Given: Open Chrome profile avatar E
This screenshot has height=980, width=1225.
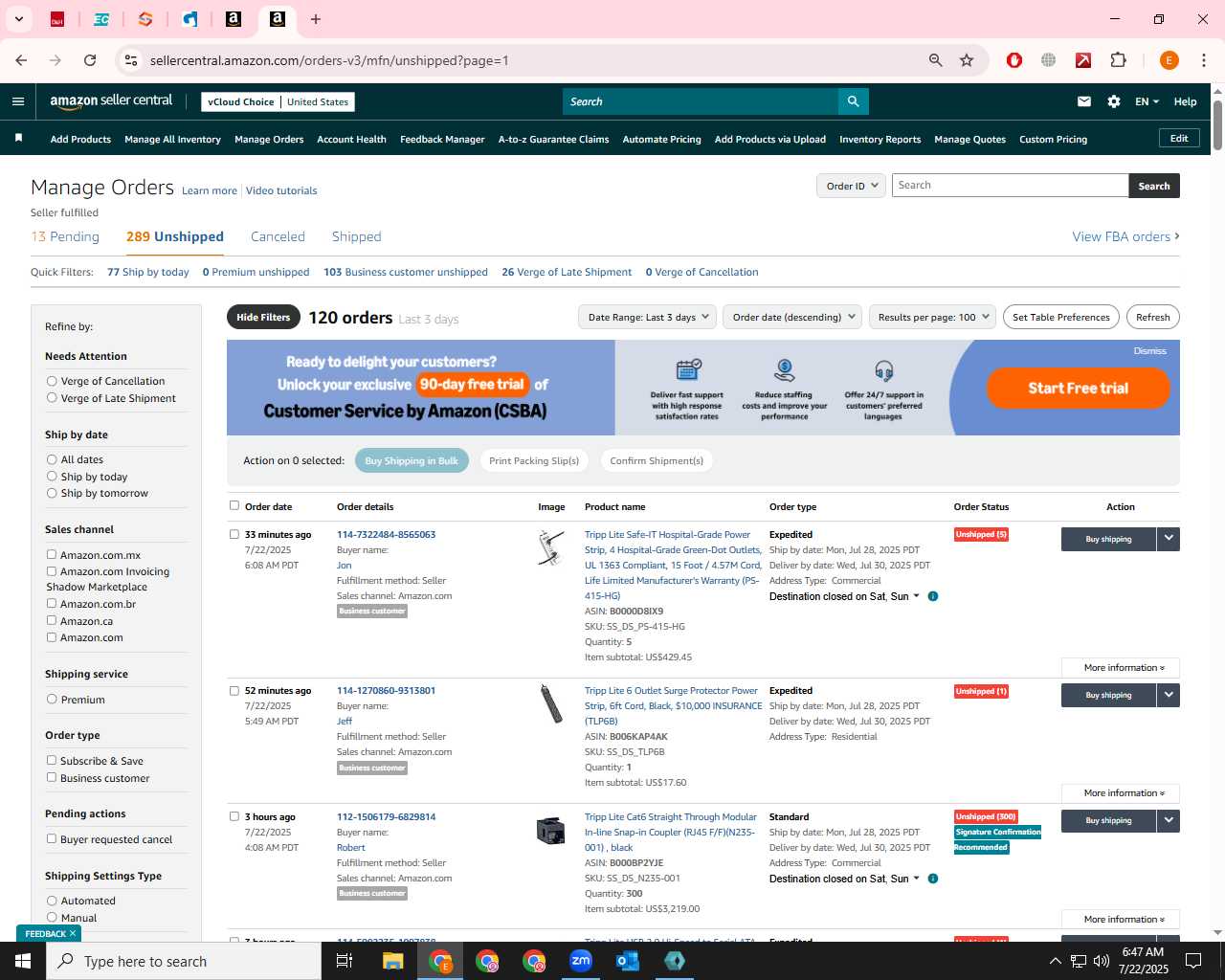Looking at the screenshot, I should [1169, 60].
